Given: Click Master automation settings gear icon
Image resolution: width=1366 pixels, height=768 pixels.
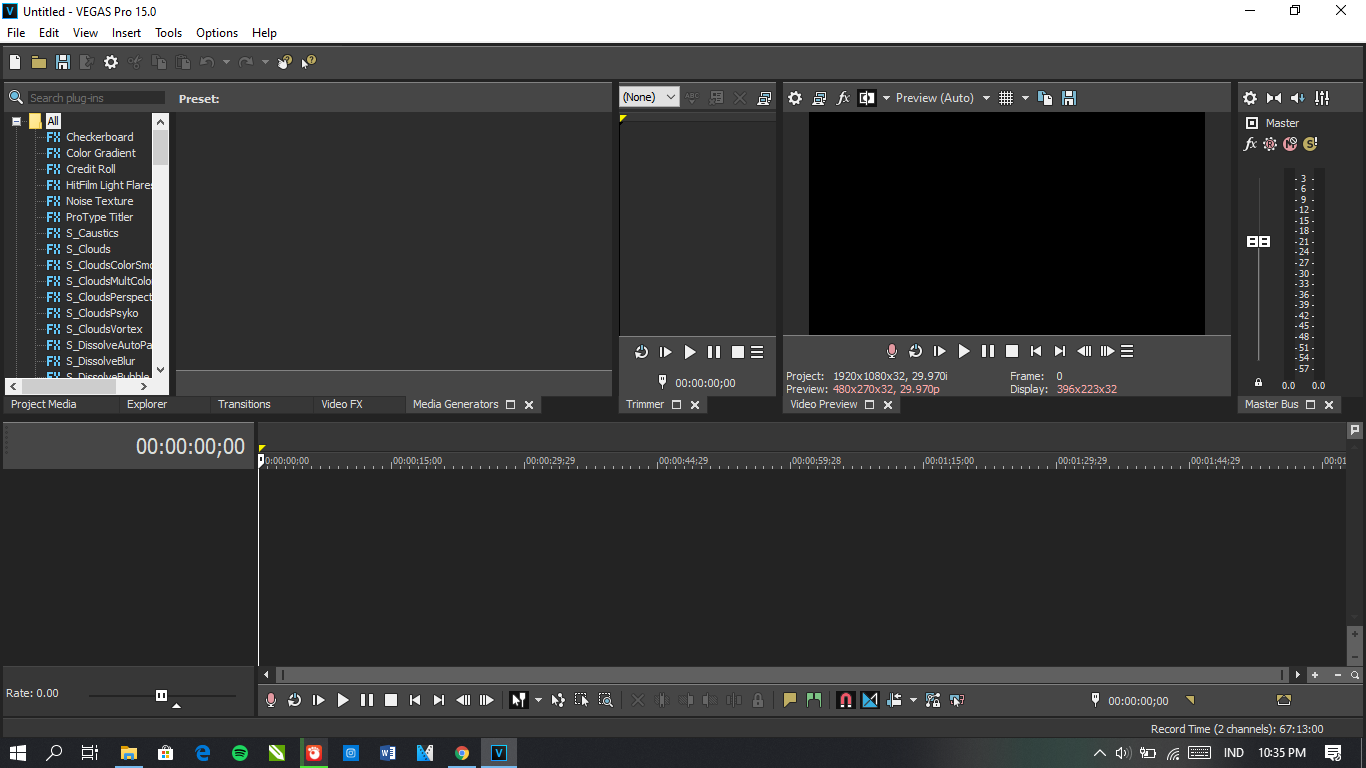Looking at the screenshot, I should pos(1270,144).
